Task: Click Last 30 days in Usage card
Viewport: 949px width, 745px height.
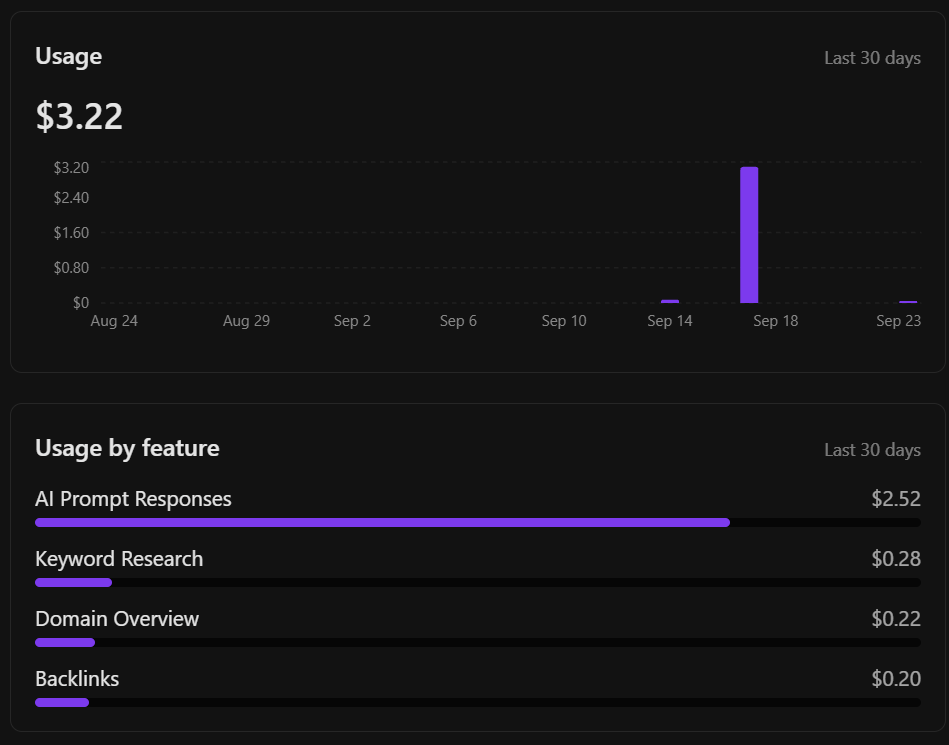Action: [x=872, y=58]
